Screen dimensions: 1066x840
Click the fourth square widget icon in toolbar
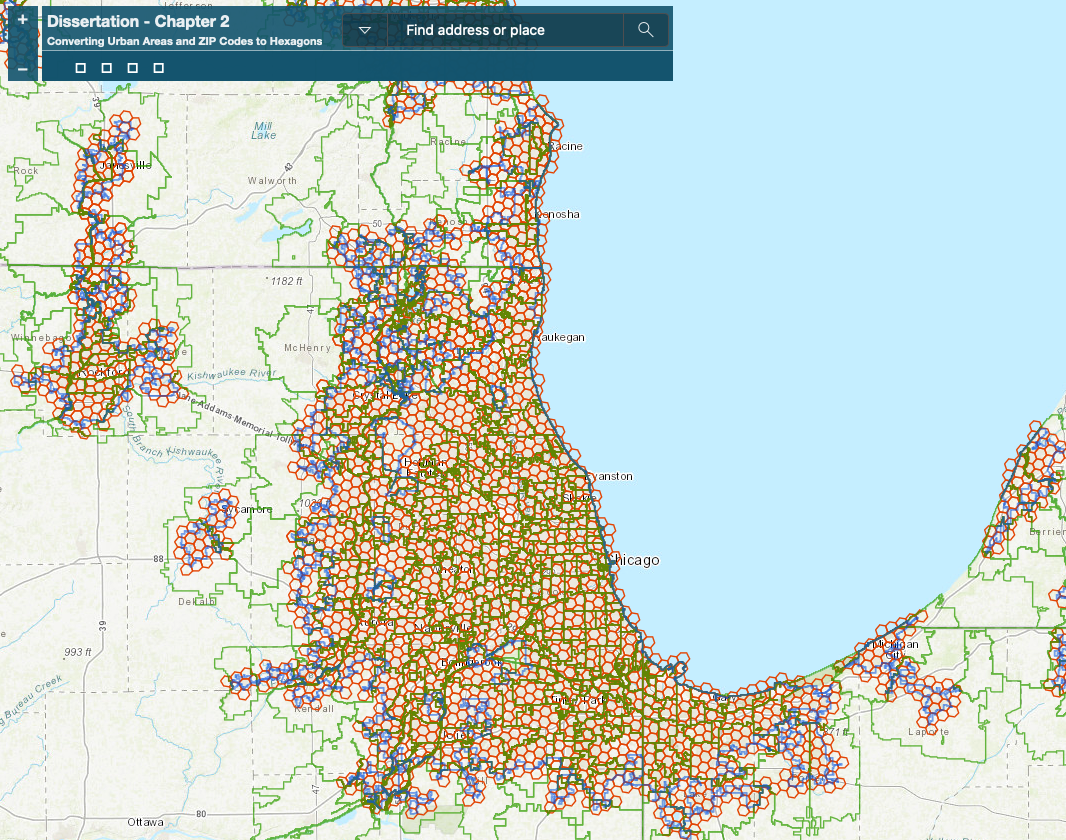pyautogui.click(x=159, y=68)
